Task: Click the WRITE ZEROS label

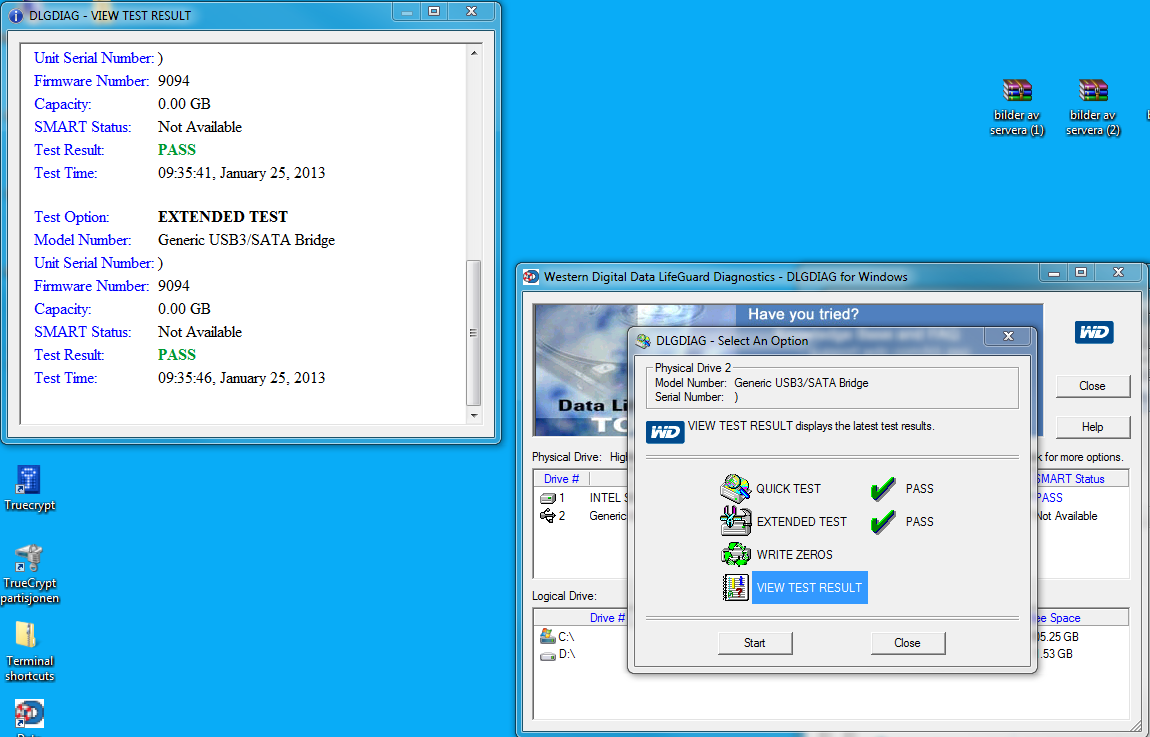Action: 794,554
